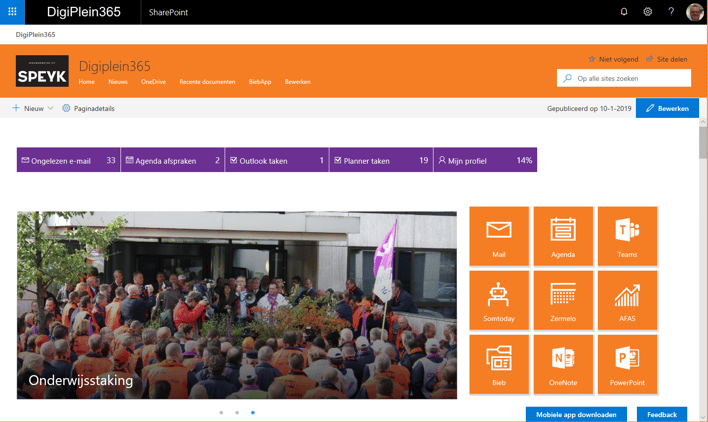
Task: Open the Mail tile
Action: point(499,236)
